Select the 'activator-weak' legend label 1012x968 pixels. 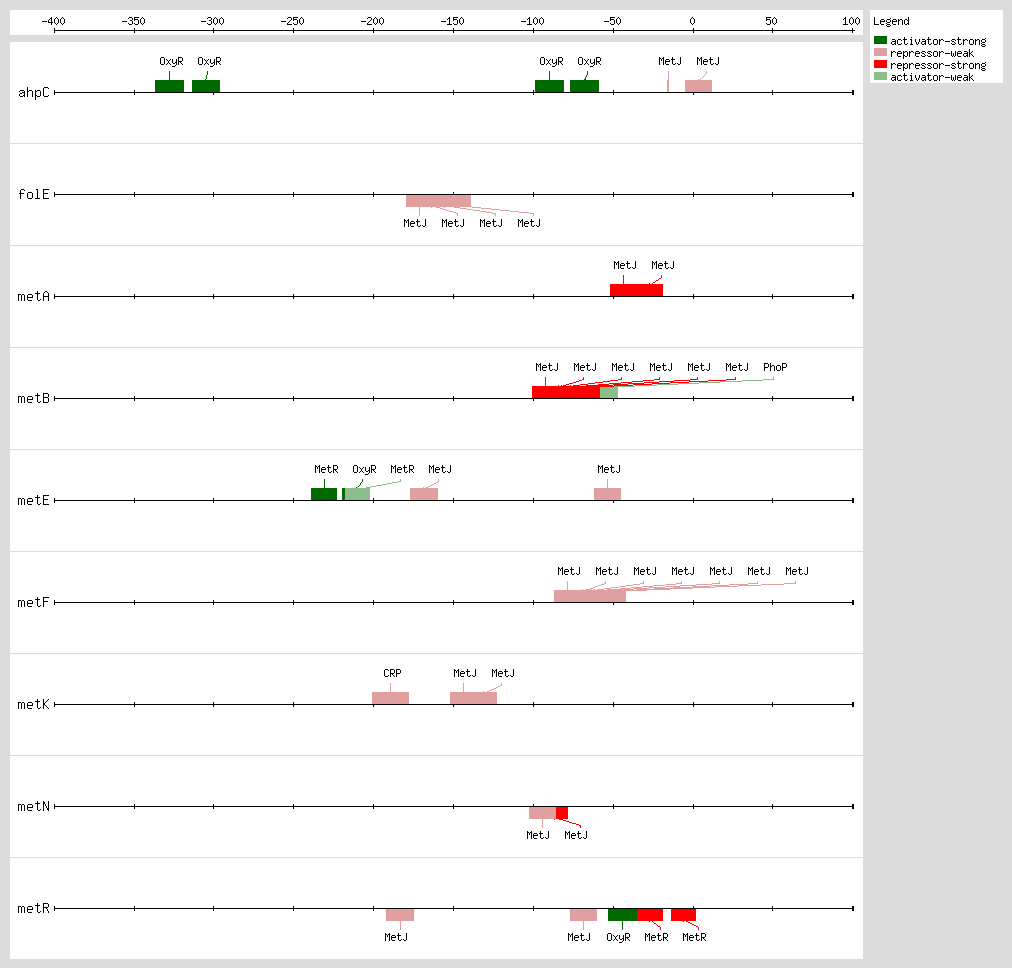click(x=931, y=77)
